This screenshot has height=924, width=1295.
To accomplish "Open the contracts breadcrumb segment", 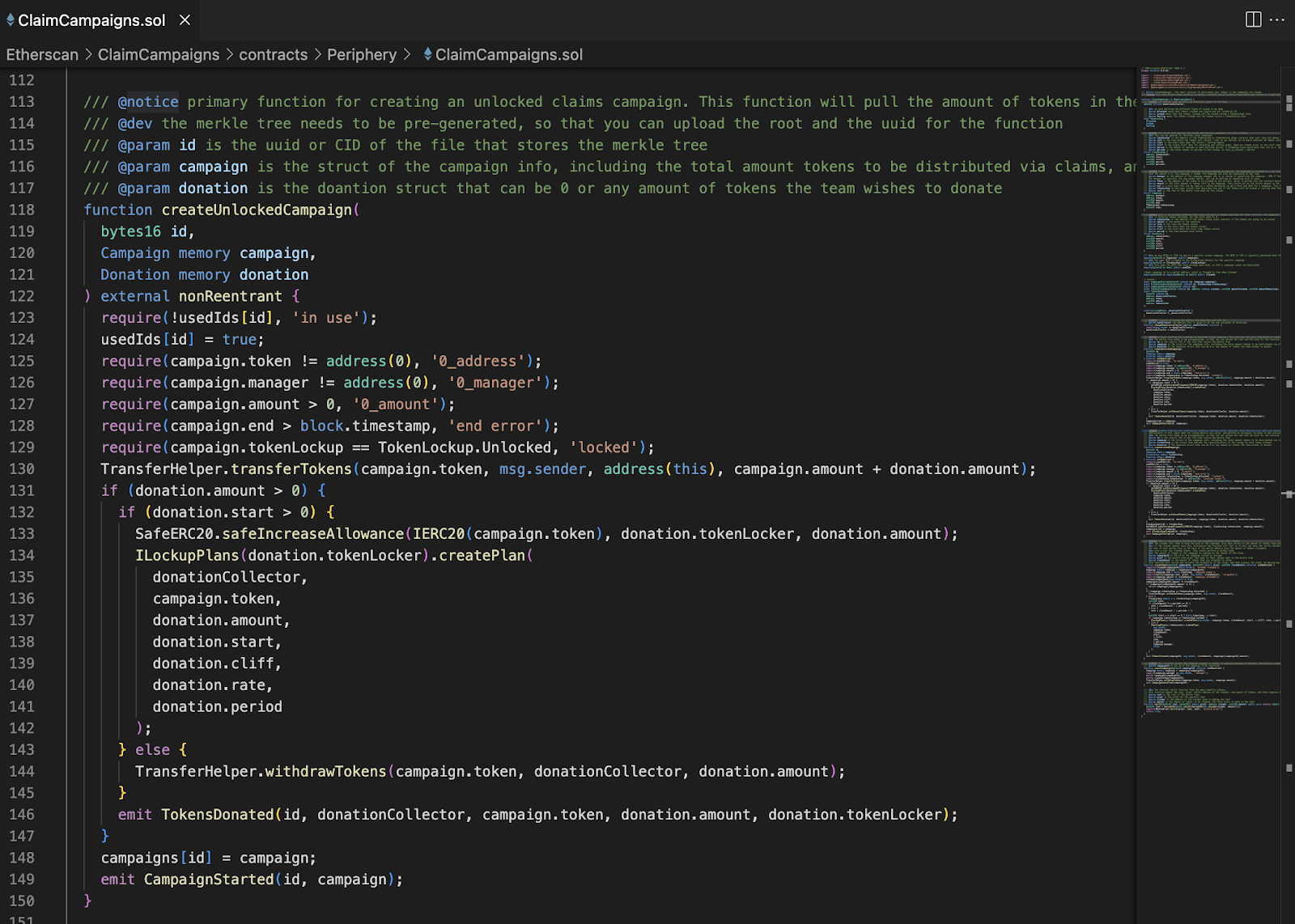I will click(x=273, y=54).
